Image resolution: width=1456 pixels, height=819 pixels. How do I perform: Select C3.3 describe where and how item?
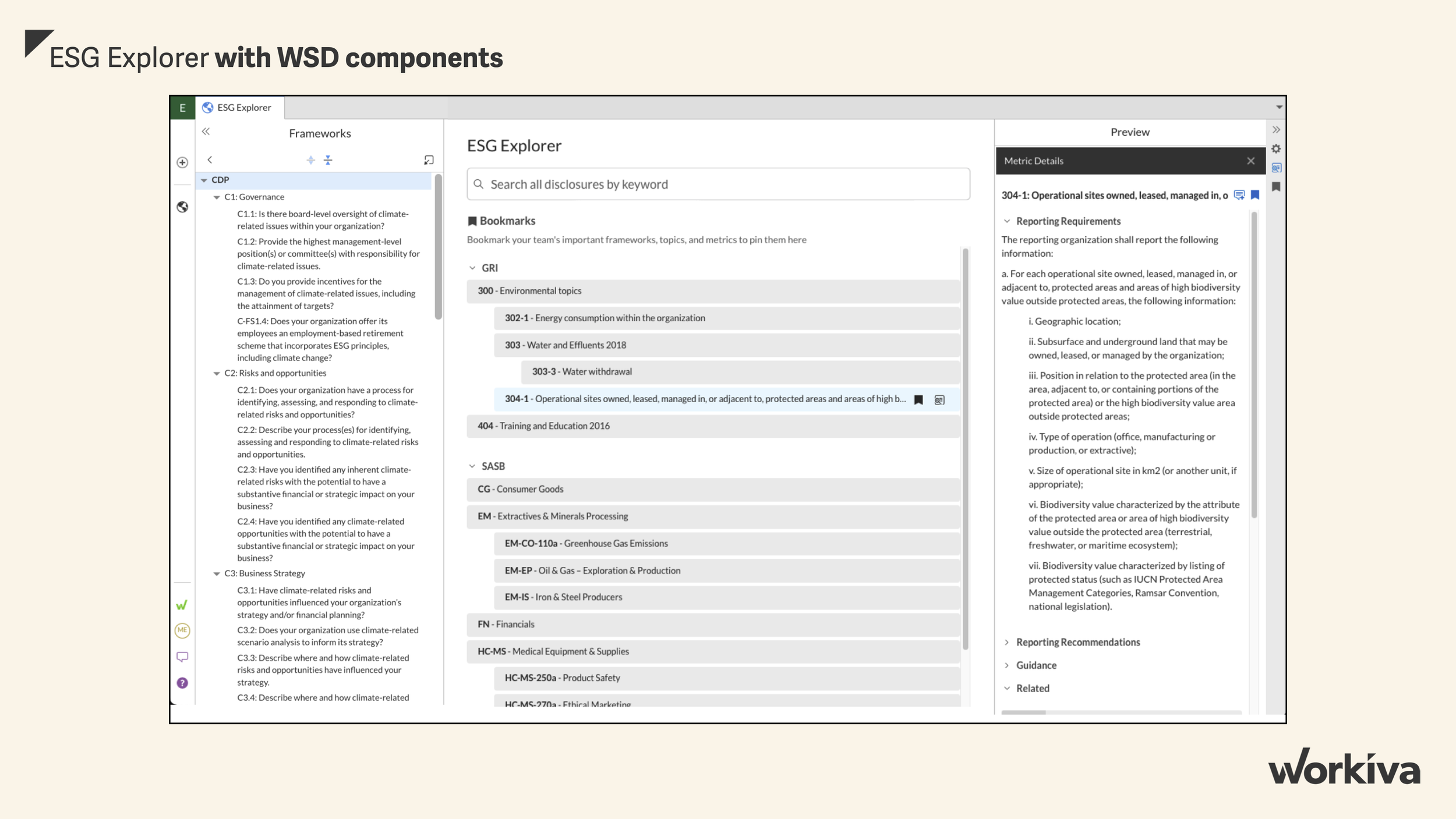tap(323, 670)
